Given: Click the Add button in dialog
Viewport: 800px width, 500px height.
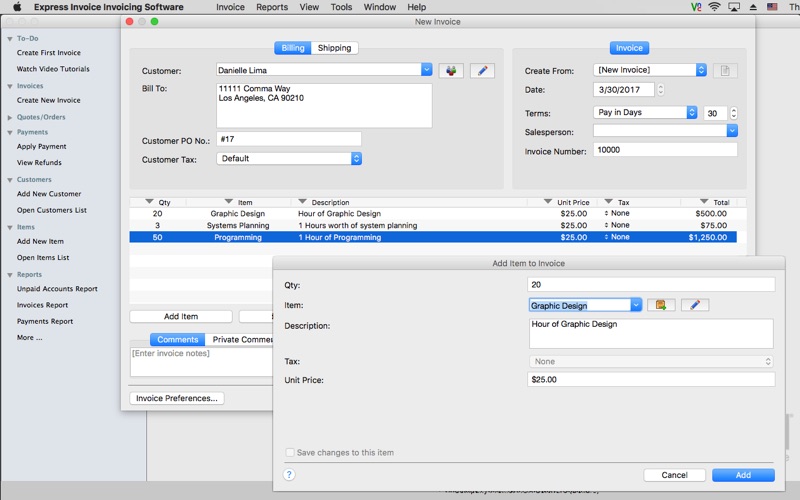Looking at the screenshot, I should tap(743, 475).
